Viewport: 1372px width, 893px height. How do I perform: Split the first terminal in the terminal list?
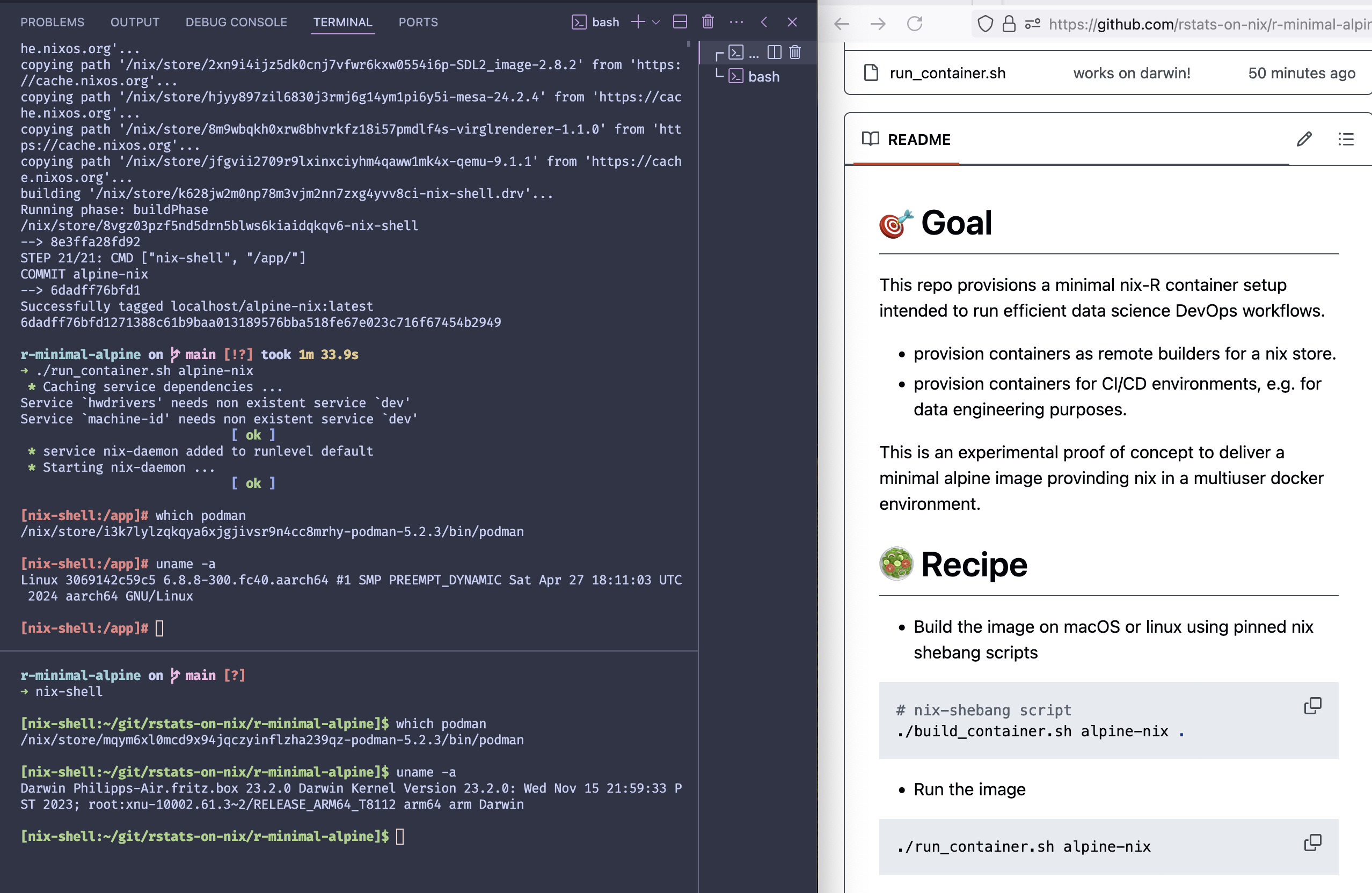774,53
